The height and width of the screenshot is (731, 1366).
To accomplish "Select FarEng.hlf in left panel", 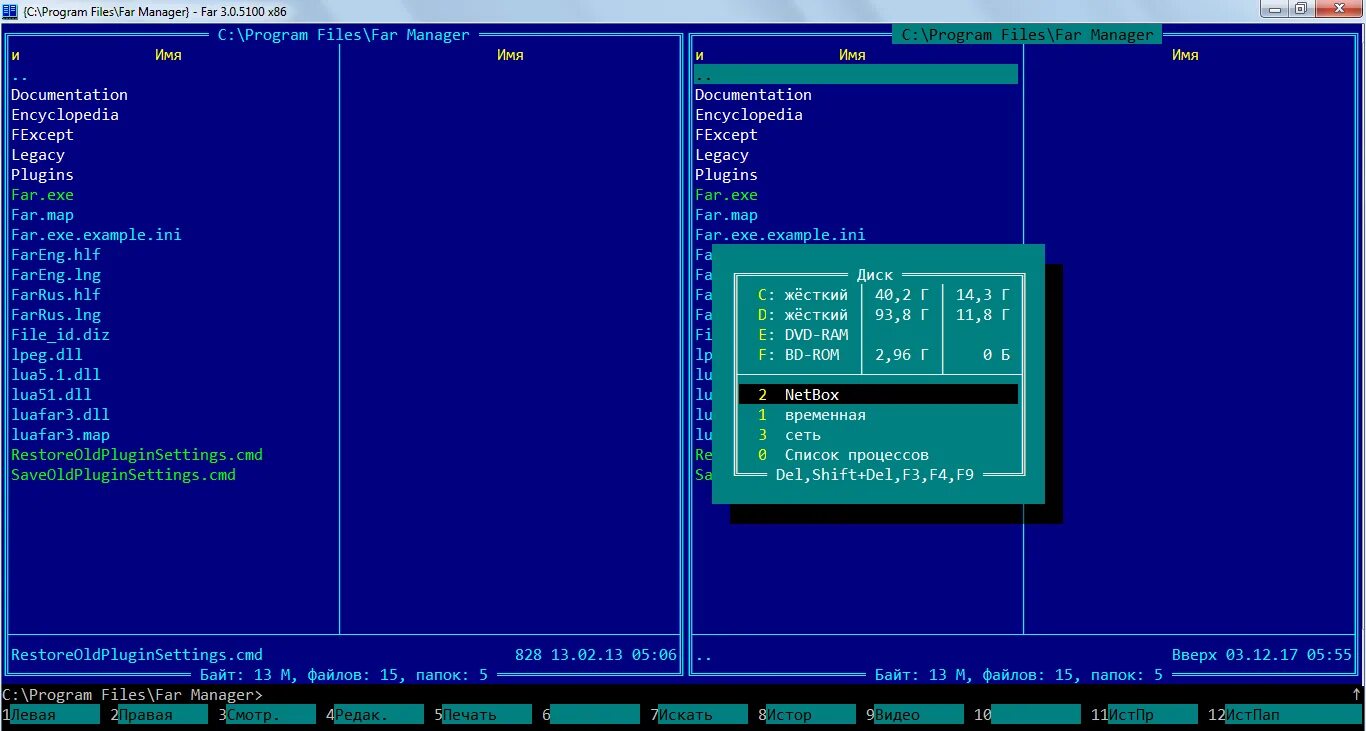I will point(56,255).
